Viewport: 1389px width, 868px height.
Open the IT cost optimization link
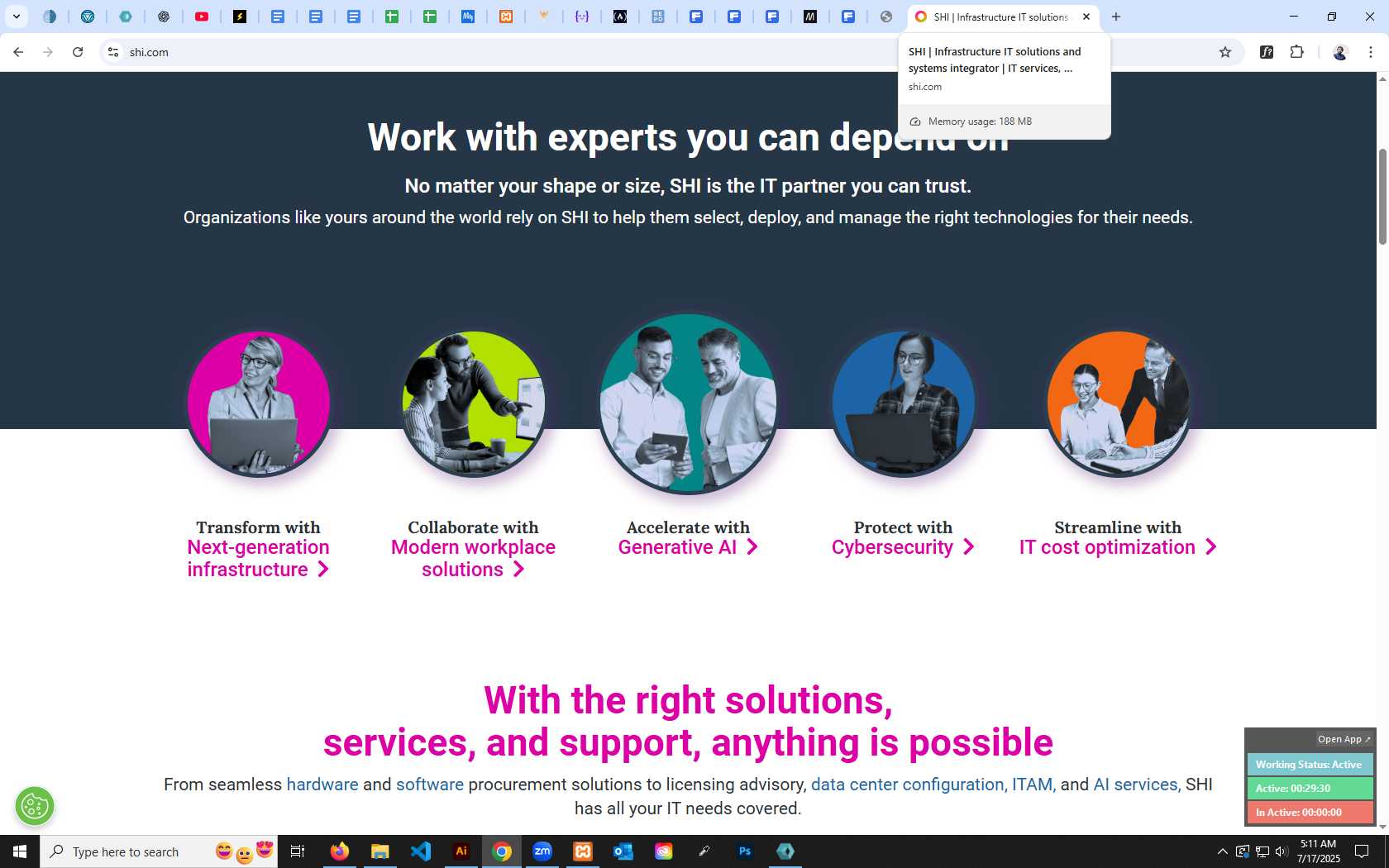click(x=1118, y=547)
